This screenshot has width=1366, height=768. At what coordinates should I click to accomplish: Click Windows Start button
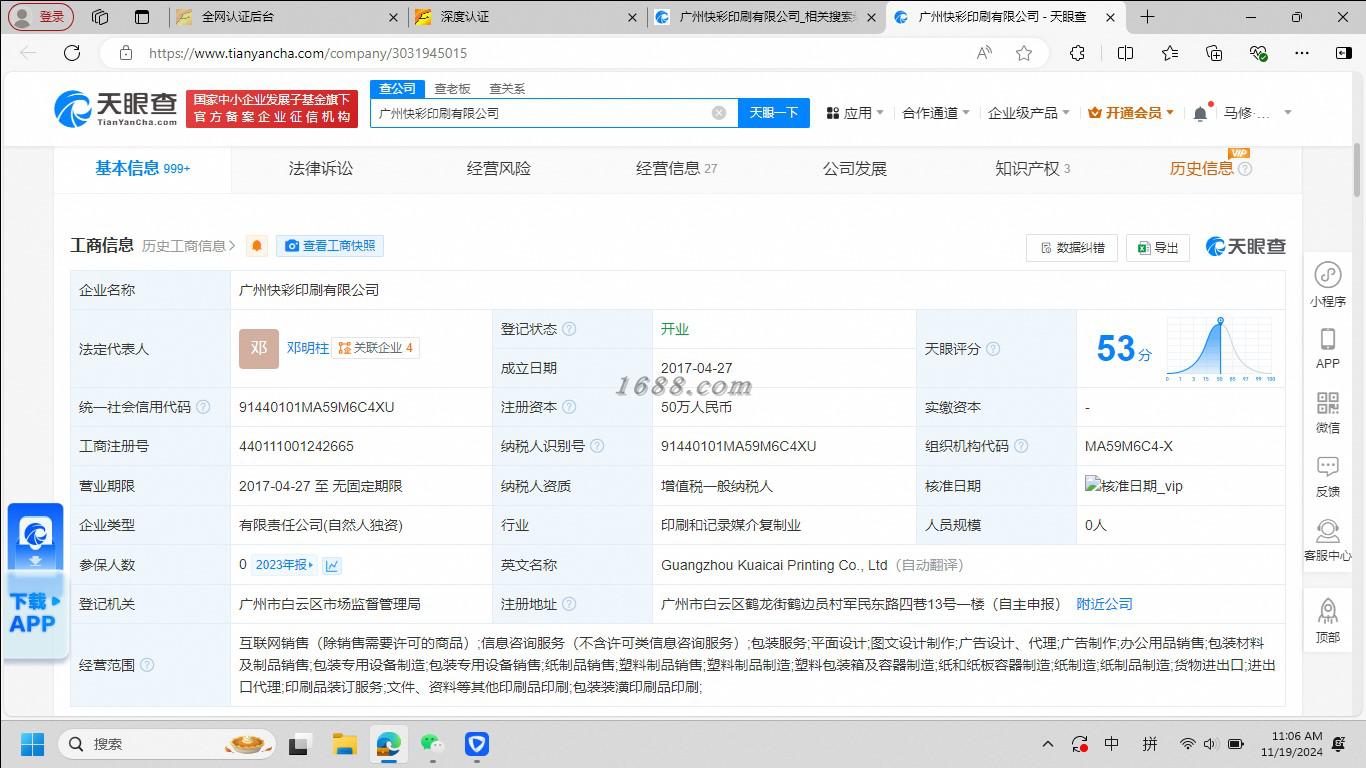(32, 744)
